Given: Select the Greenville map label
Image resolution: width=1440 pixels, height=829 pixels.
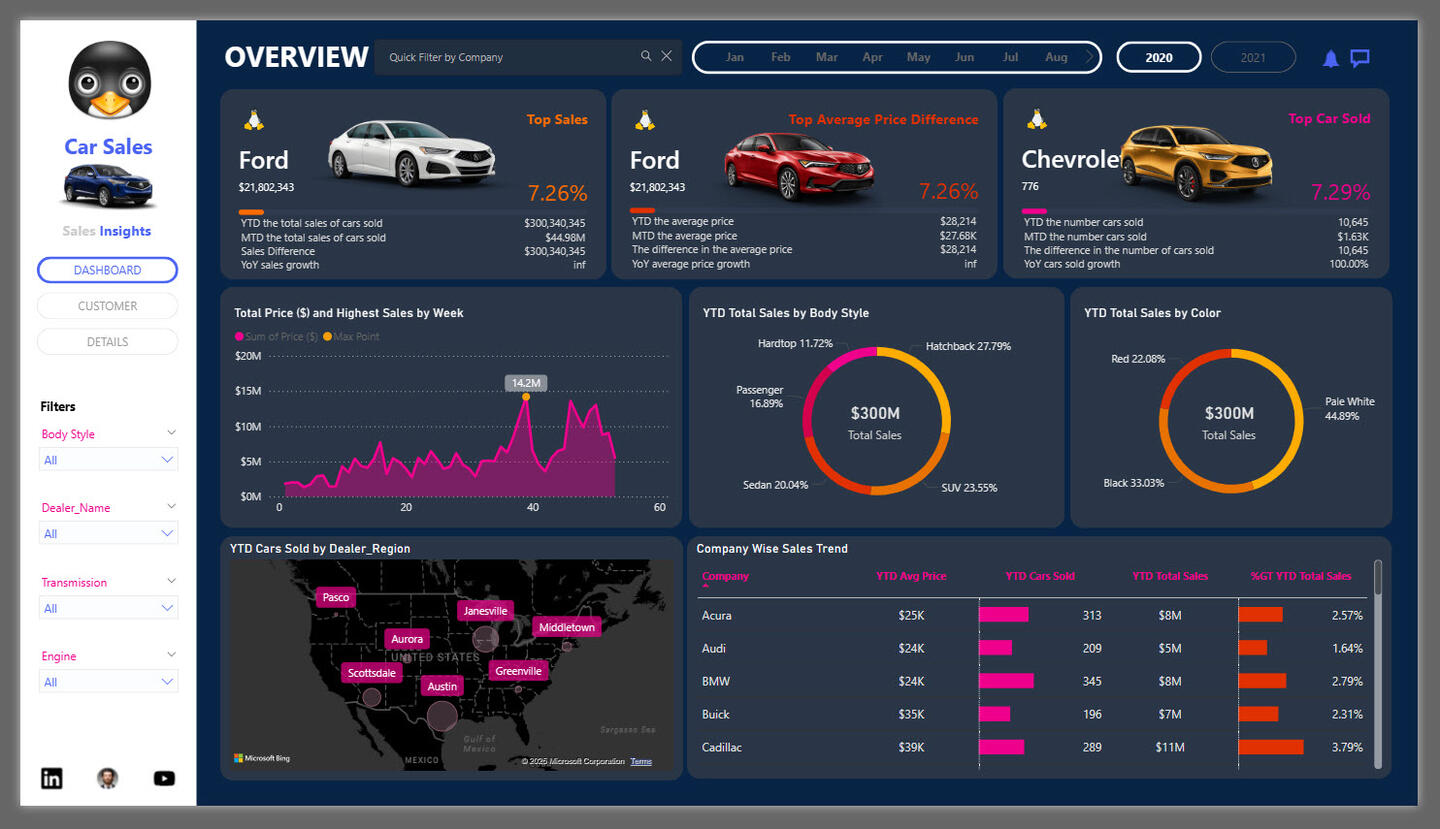Looking at the screenshot, I should coord(519,671).
